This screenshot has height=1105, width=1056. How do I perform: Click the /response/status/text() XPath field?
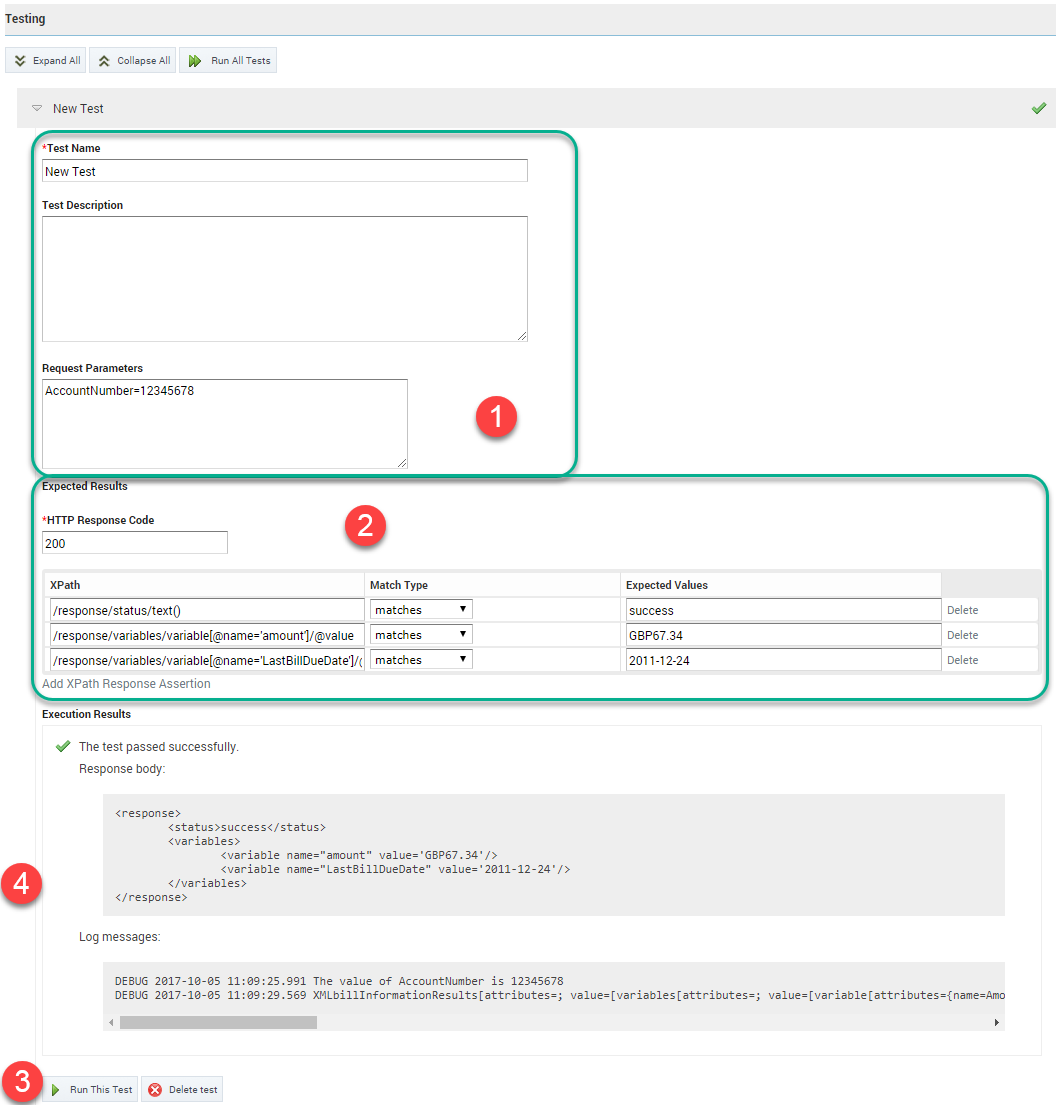coord(207,610)
